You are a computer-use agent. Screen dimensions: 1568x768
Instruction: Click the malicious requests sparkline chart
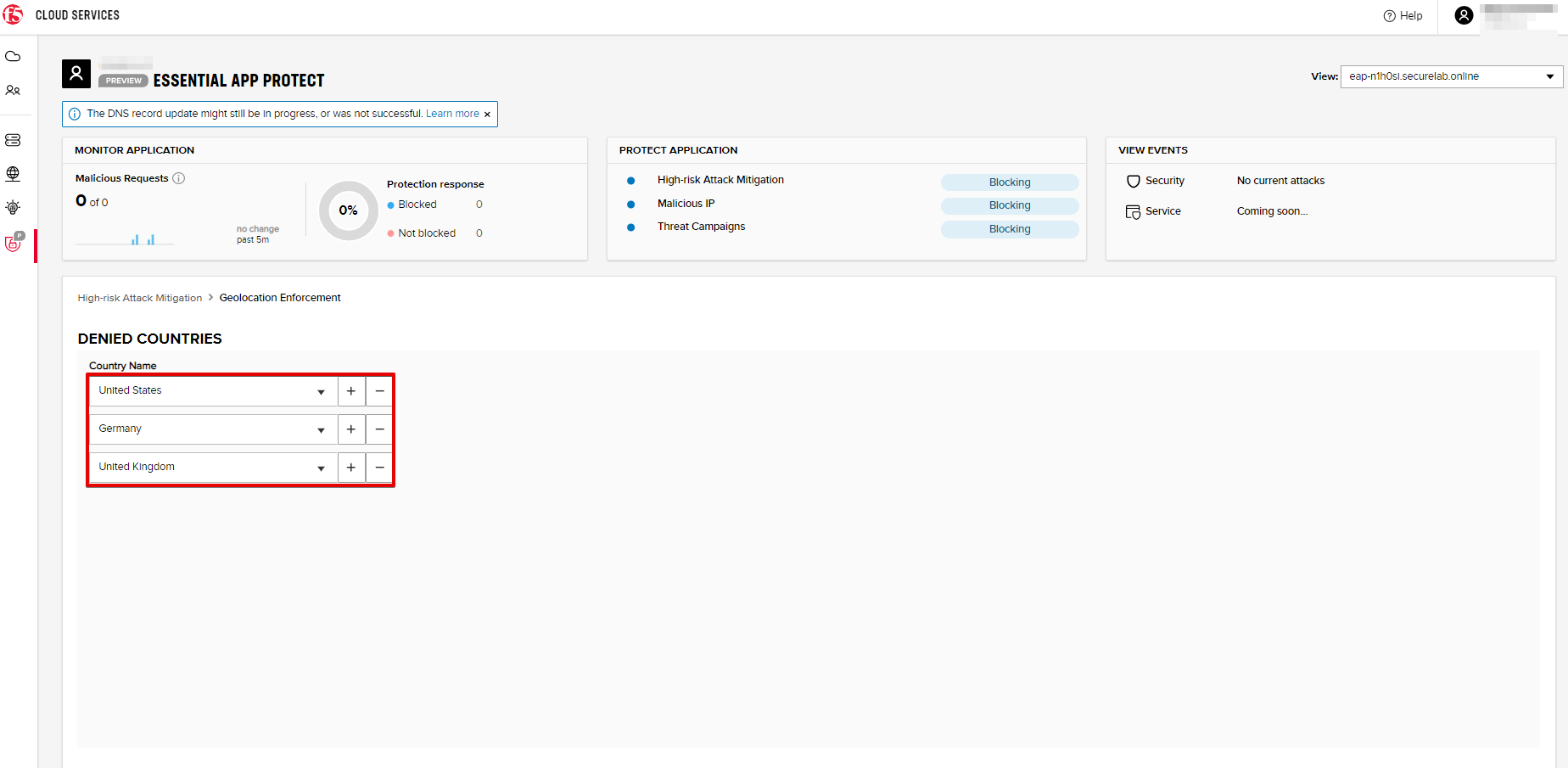pos(125,238)
